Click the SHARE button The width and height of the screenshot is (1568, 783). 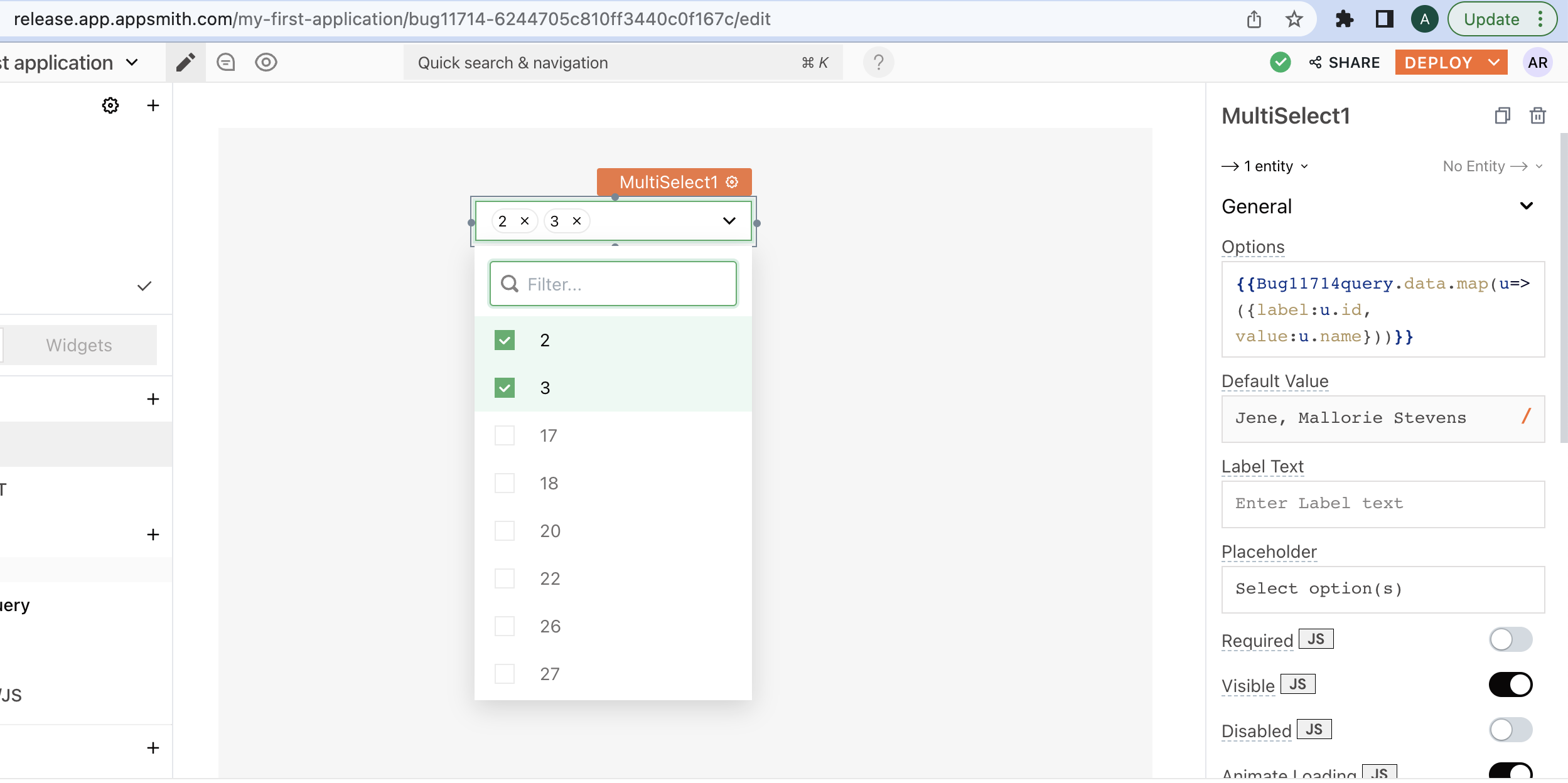point(1345,62)
